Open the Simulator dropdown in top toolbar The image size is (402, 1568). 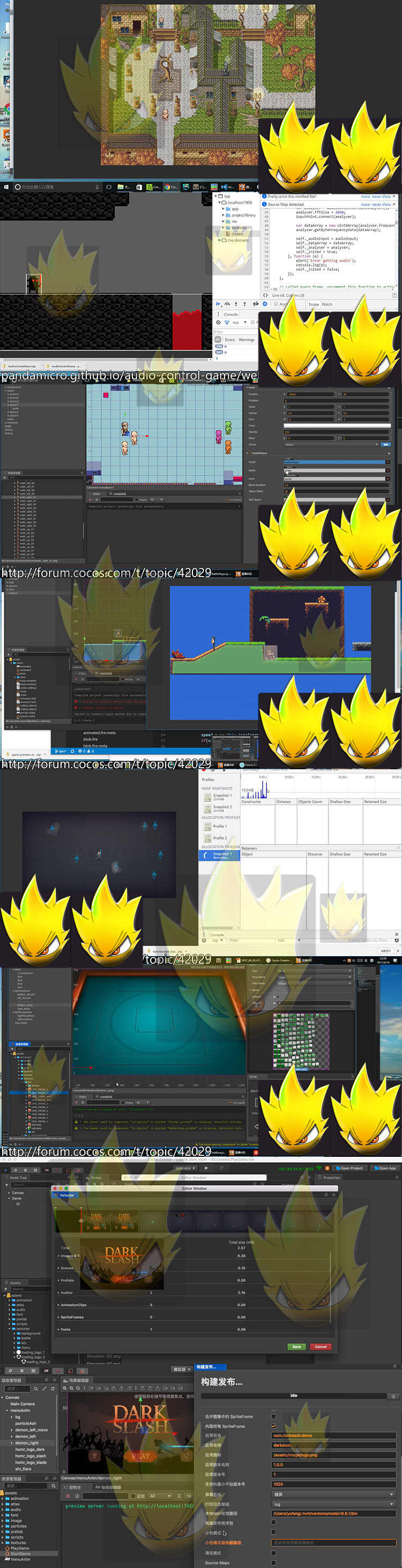pos(184,1168)
